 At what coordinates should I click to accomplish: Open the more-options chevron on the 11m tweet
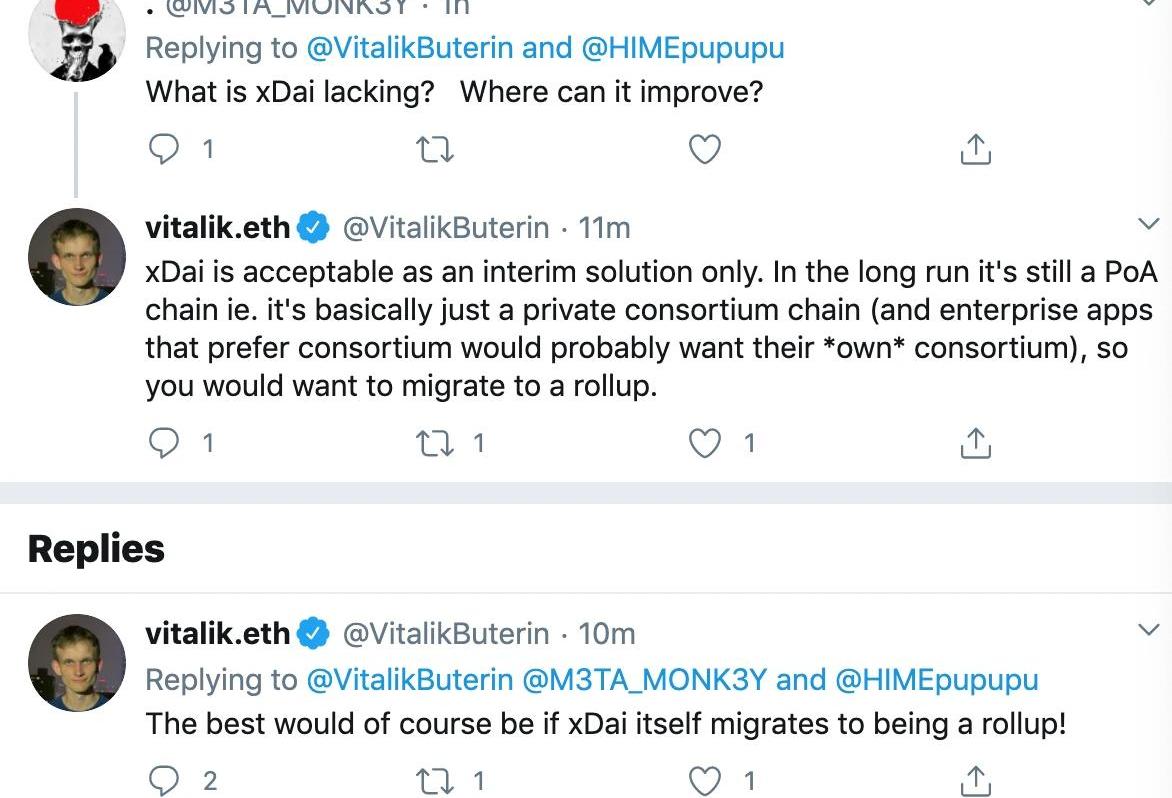coord(1149,223)
